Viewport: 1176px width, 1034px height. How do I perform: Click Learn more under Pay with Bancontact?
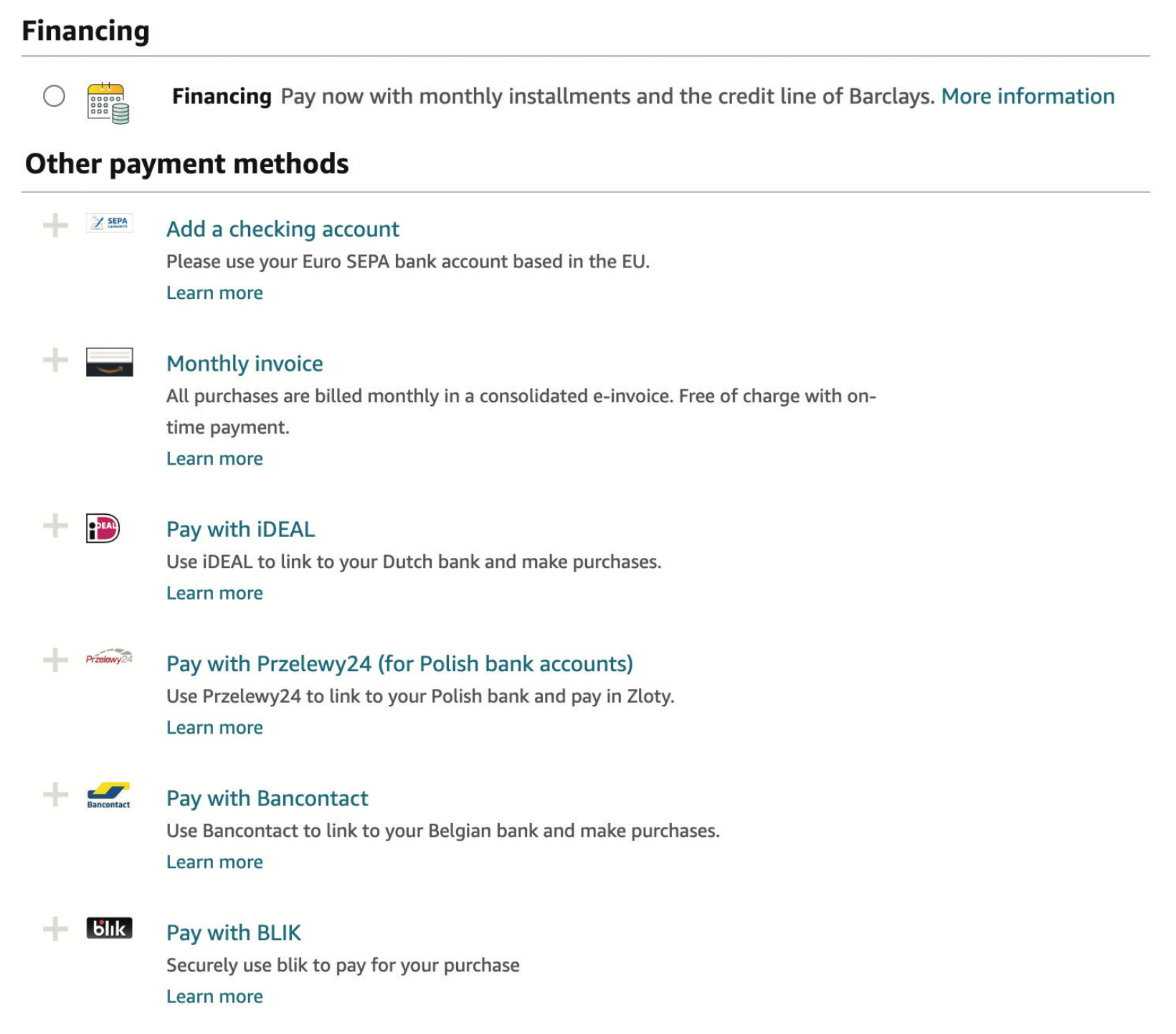[214, 861]
